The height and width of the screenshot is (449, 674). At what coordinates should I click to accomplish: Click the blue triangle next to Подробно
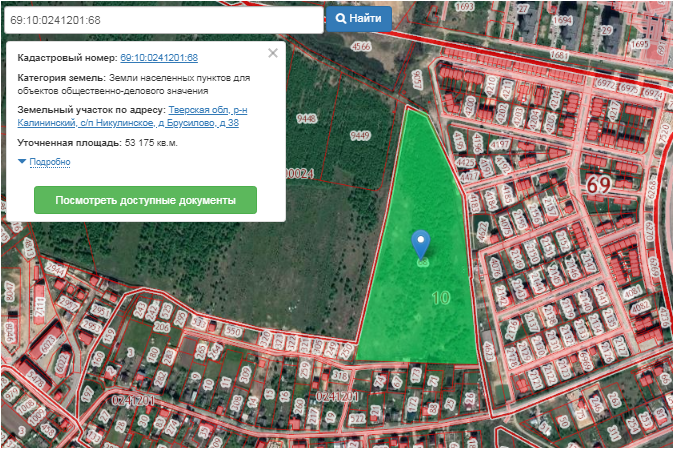tap(22, 161)
